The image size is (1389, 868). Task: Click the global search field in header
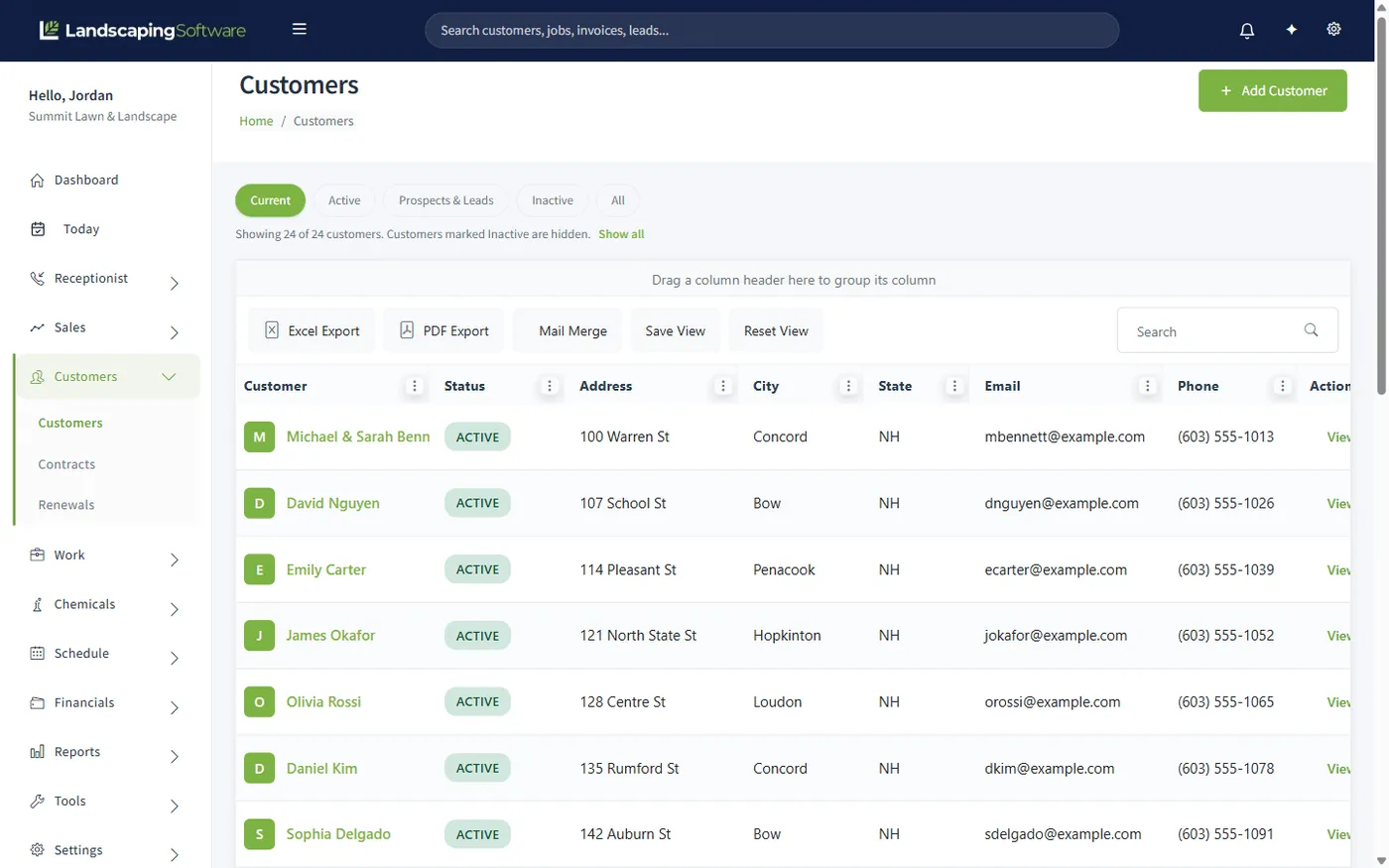click(x=772, y=30)
